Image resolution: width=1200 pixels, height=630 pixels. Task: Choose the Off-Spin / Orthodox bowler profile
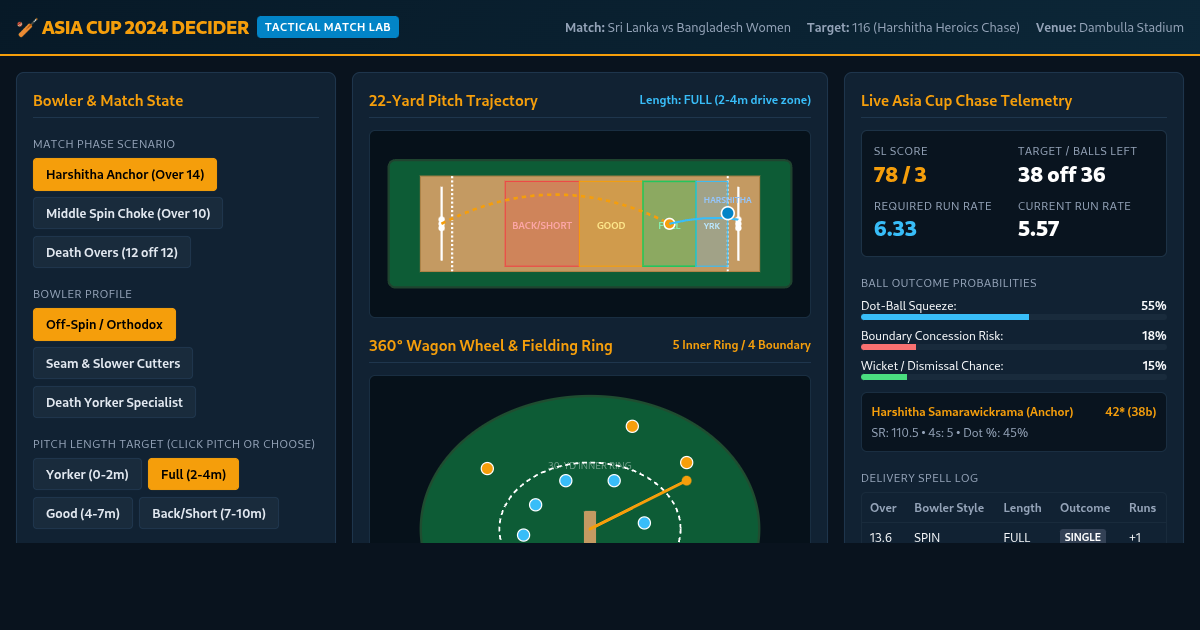(104, 324)
